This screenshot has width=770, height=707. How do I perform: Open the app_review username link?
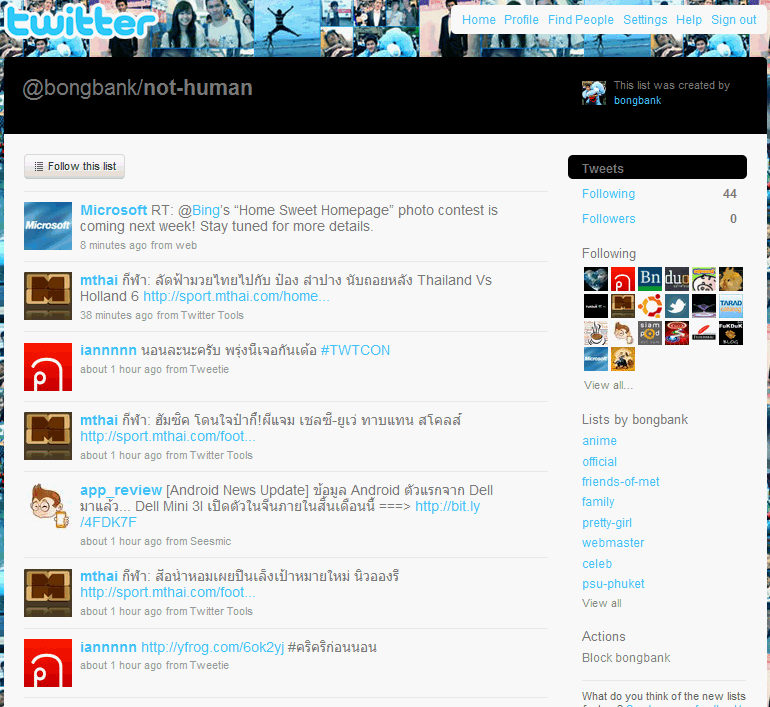(x=121, y=490)
